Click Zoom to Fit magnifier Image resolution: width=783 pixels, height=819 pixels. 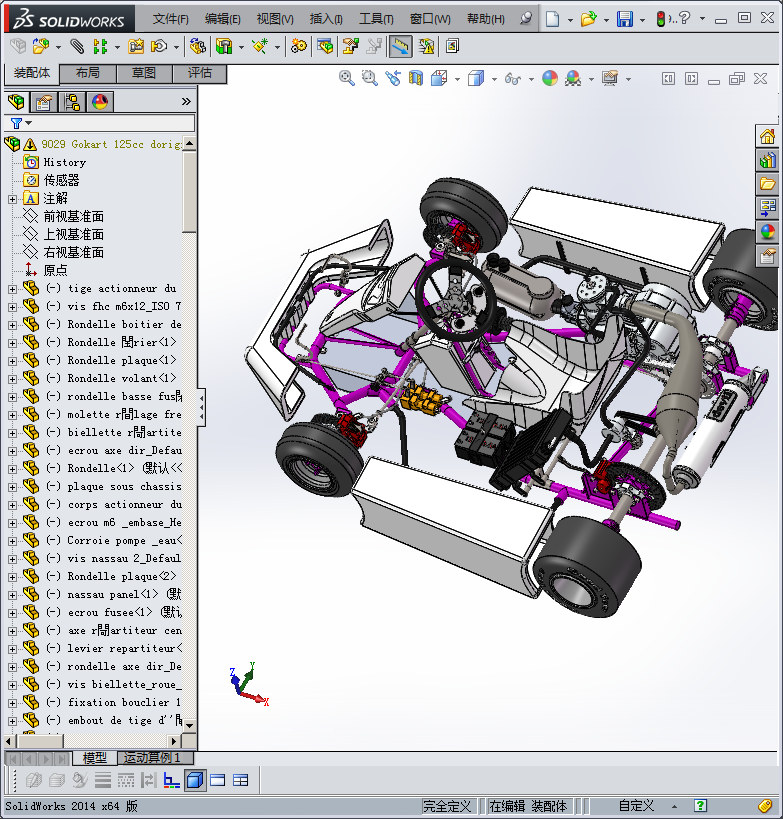click(x=346, y=78)
